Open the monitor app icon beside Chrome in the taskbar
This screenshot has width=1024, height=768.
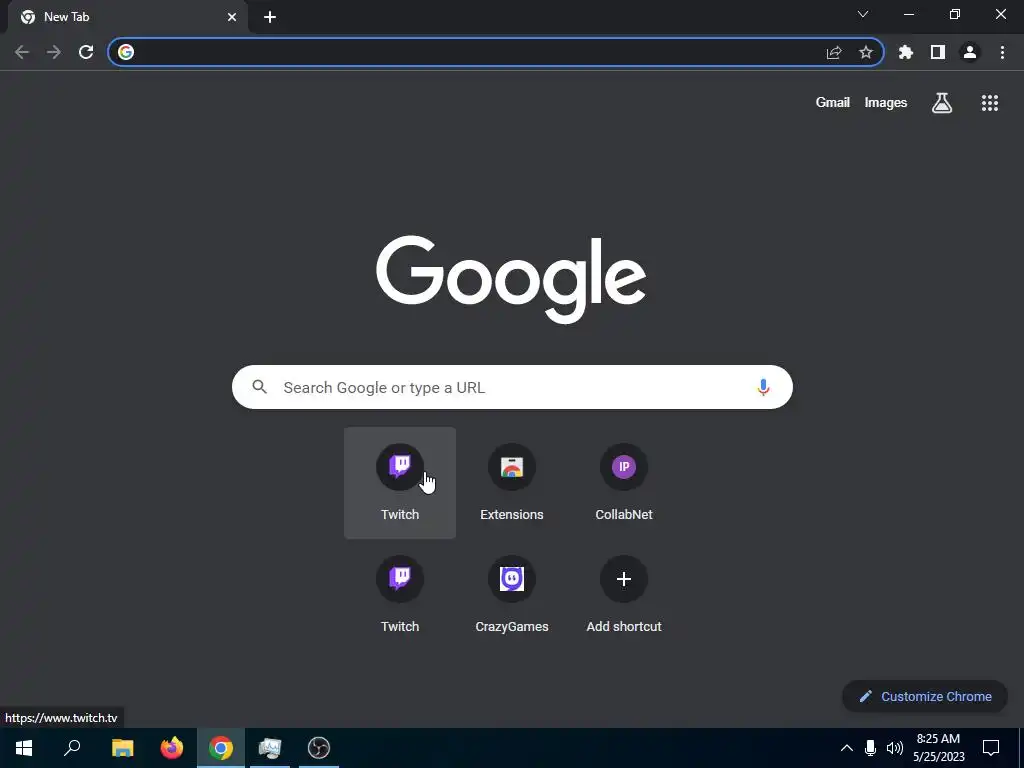270,748
